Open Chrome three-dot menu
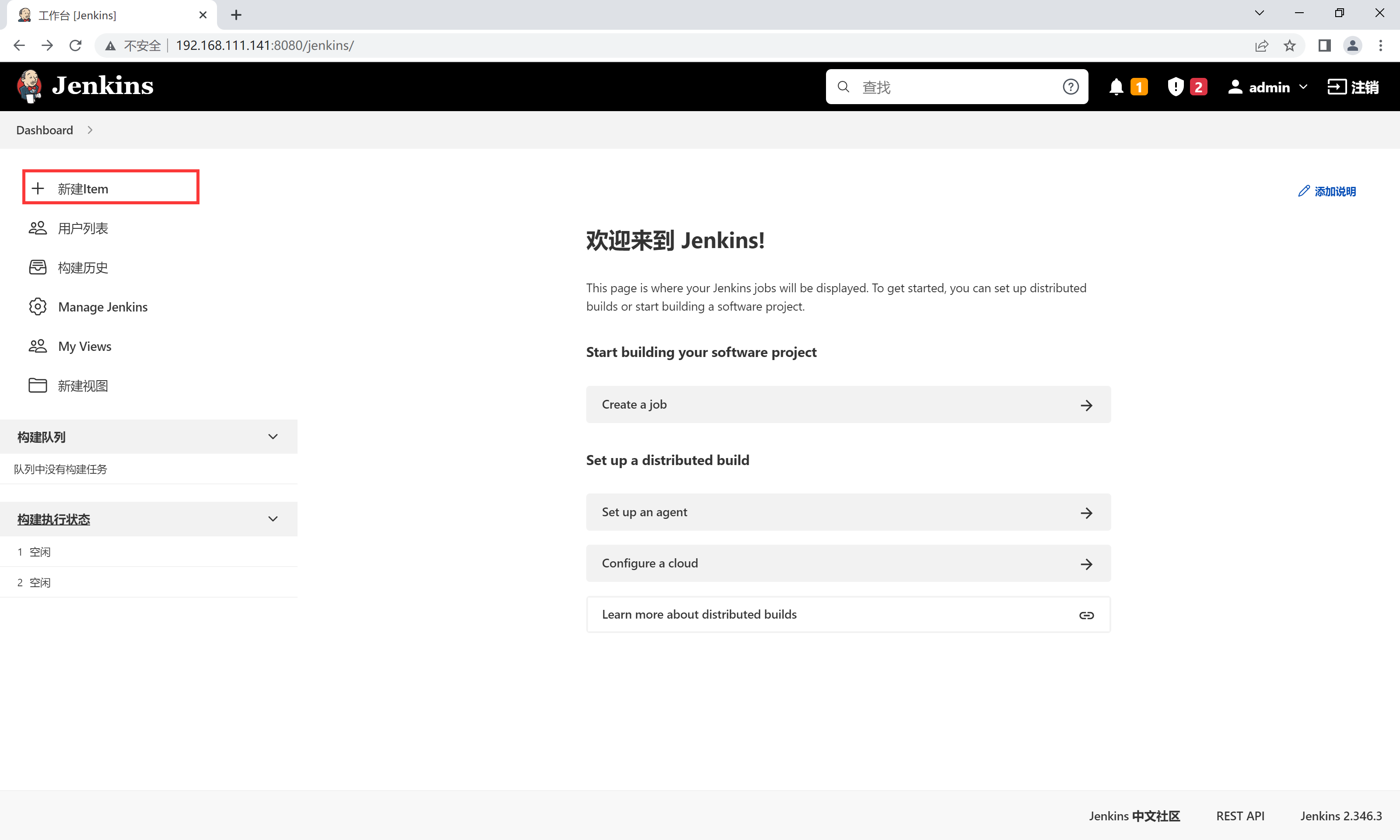The height and width of the screenshot is (840, 1400). coord(1380,45)
